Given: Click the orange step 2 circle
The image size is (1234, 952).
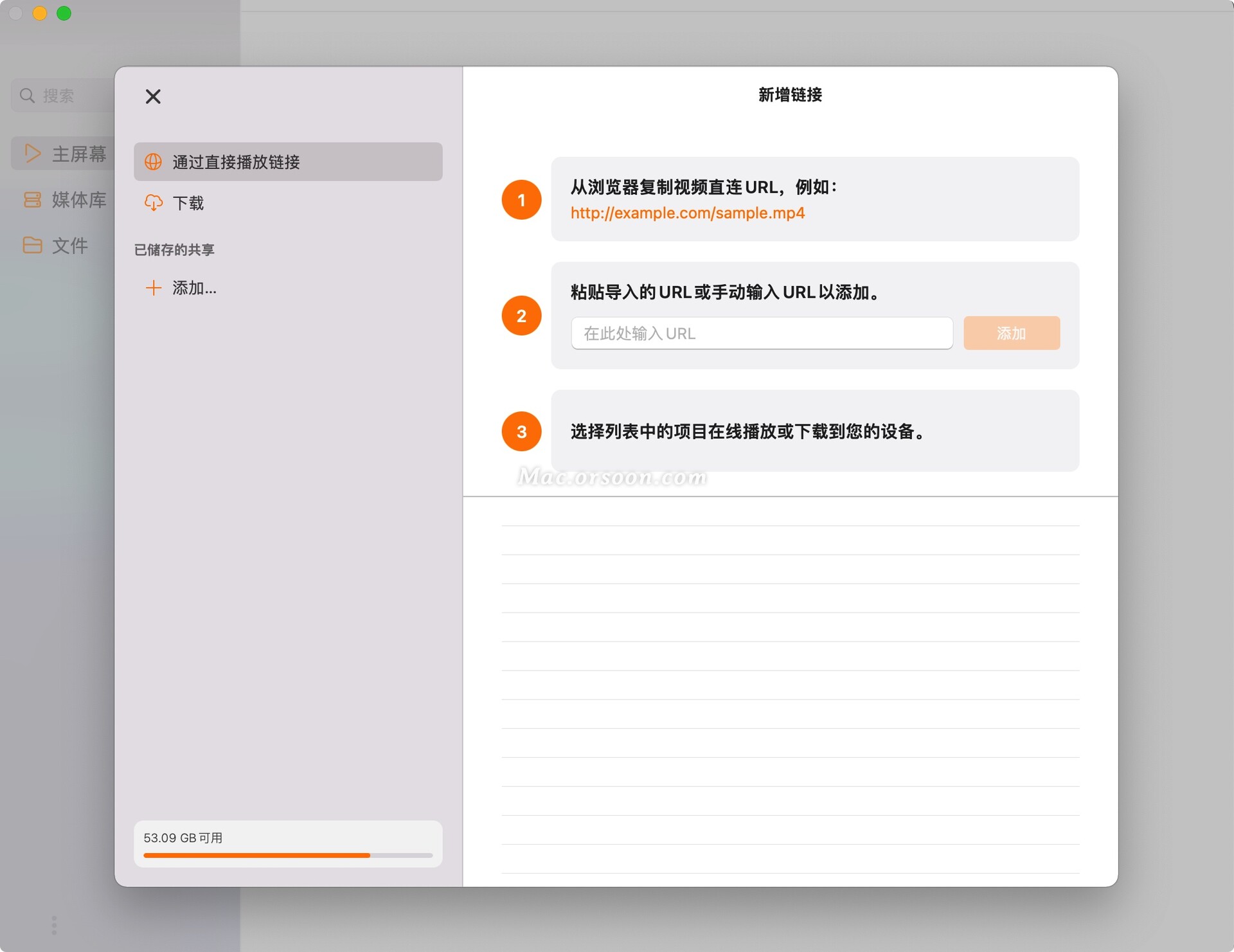Looking at the screenshot, I should pos(521,315).
